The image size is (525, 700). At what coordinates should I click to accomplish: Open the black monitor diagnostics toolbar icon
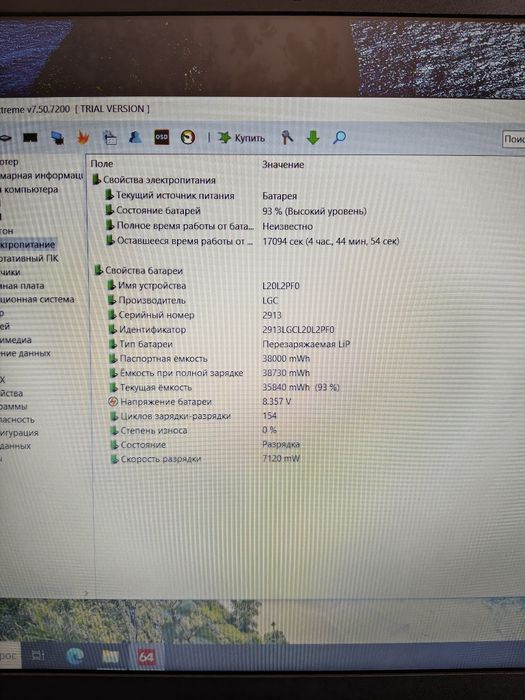click(x=30, y=138)
